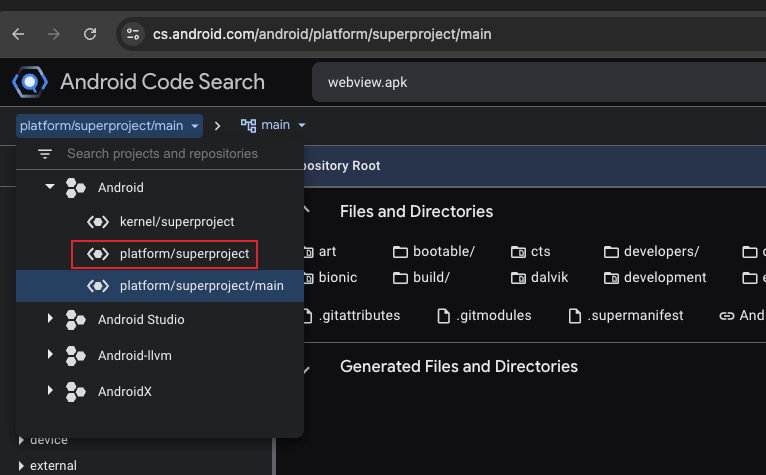
Task: Click the Android Code Search logo icon
Action: tap(30, 82)
